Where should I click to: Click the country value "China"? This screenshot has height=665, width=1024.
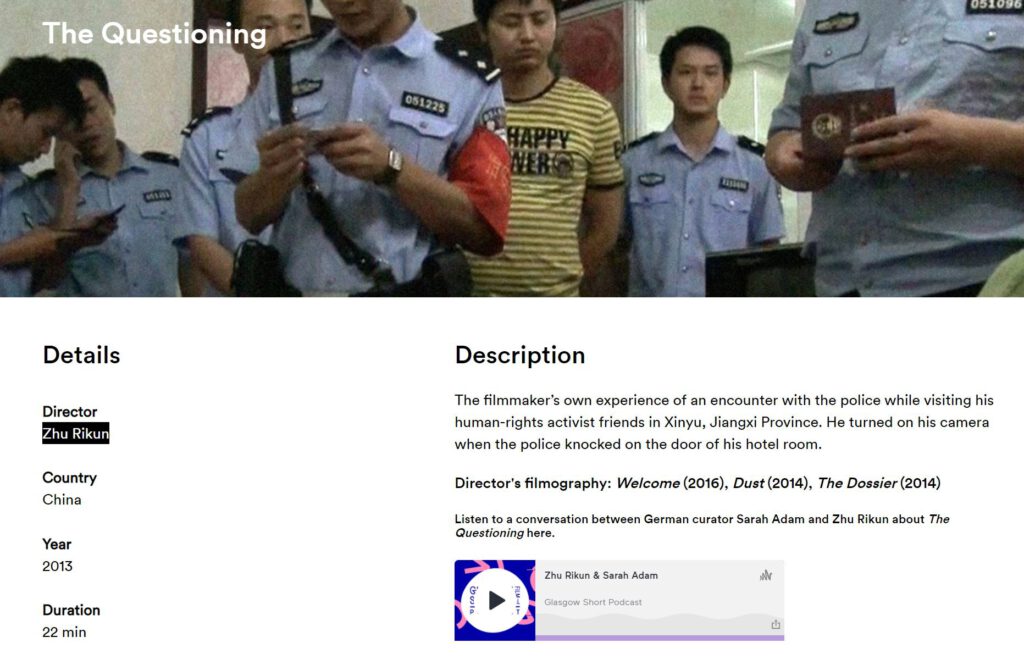tap(62, 500)
